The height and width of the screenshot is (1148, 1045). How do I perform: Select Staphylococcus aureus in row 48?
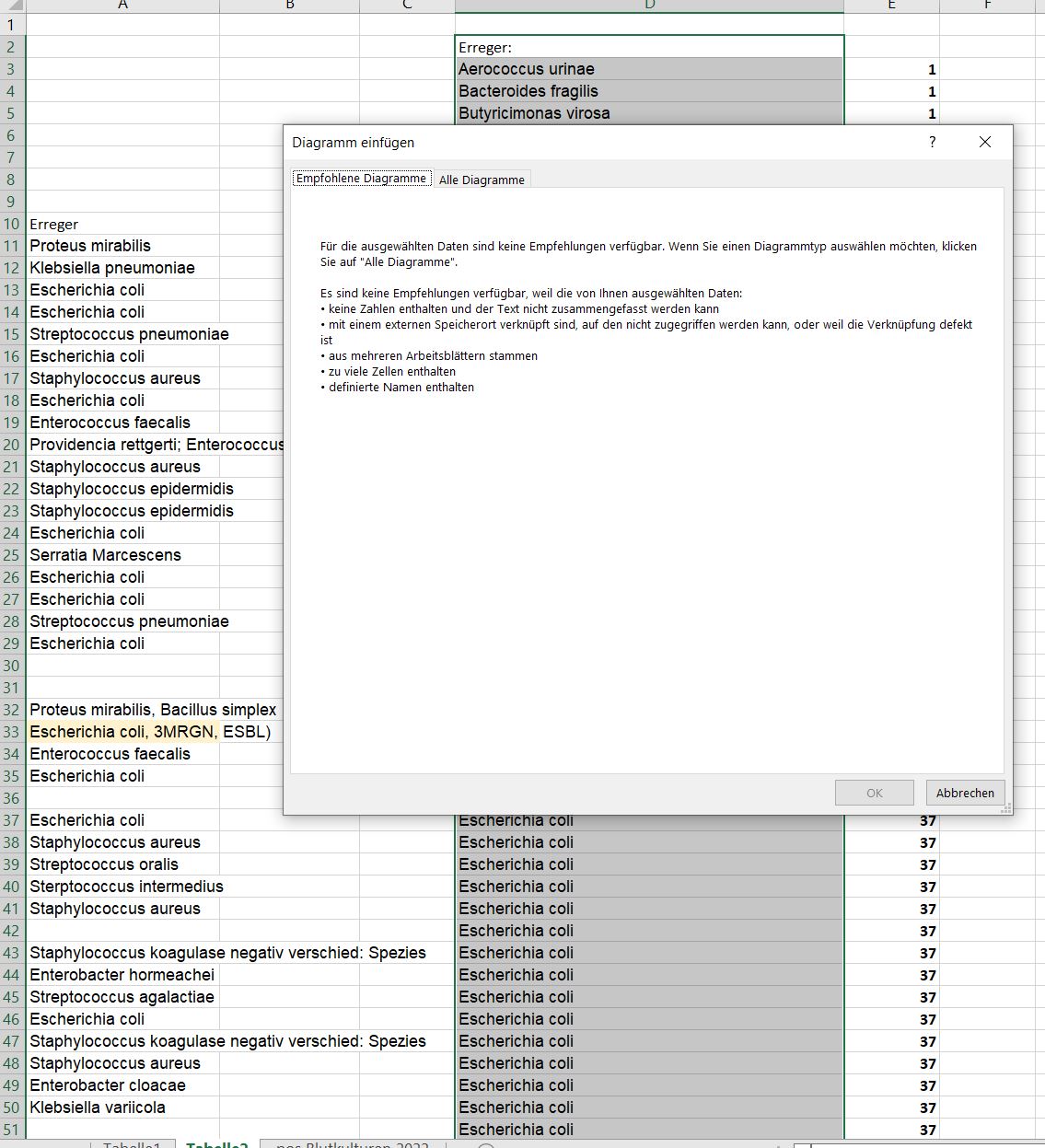pyautogui.click(x=122, y=1063)
